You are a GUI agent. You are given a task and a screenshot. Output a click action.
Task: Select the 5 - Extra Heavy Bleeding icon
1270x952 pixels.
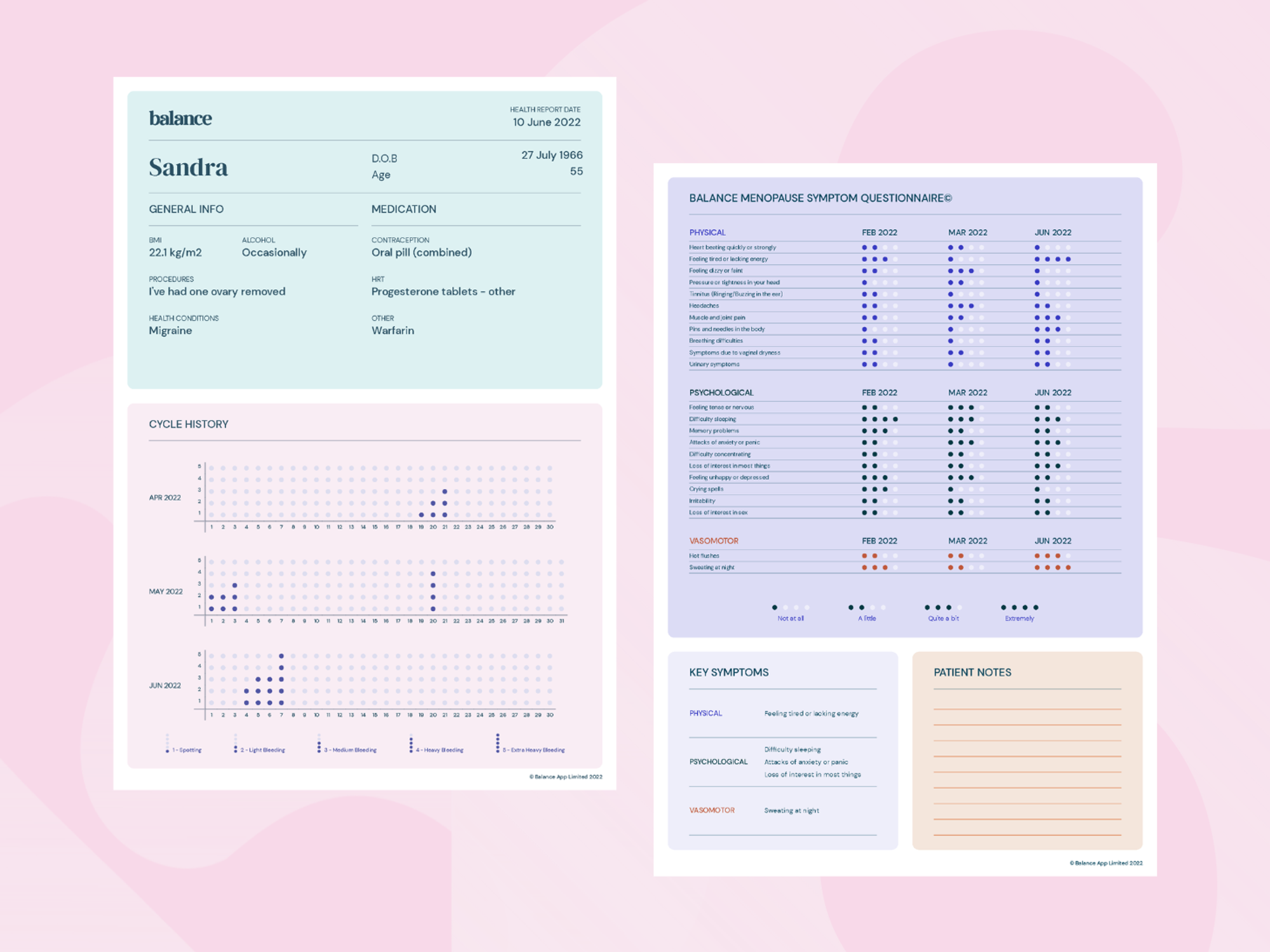[497, 742]
